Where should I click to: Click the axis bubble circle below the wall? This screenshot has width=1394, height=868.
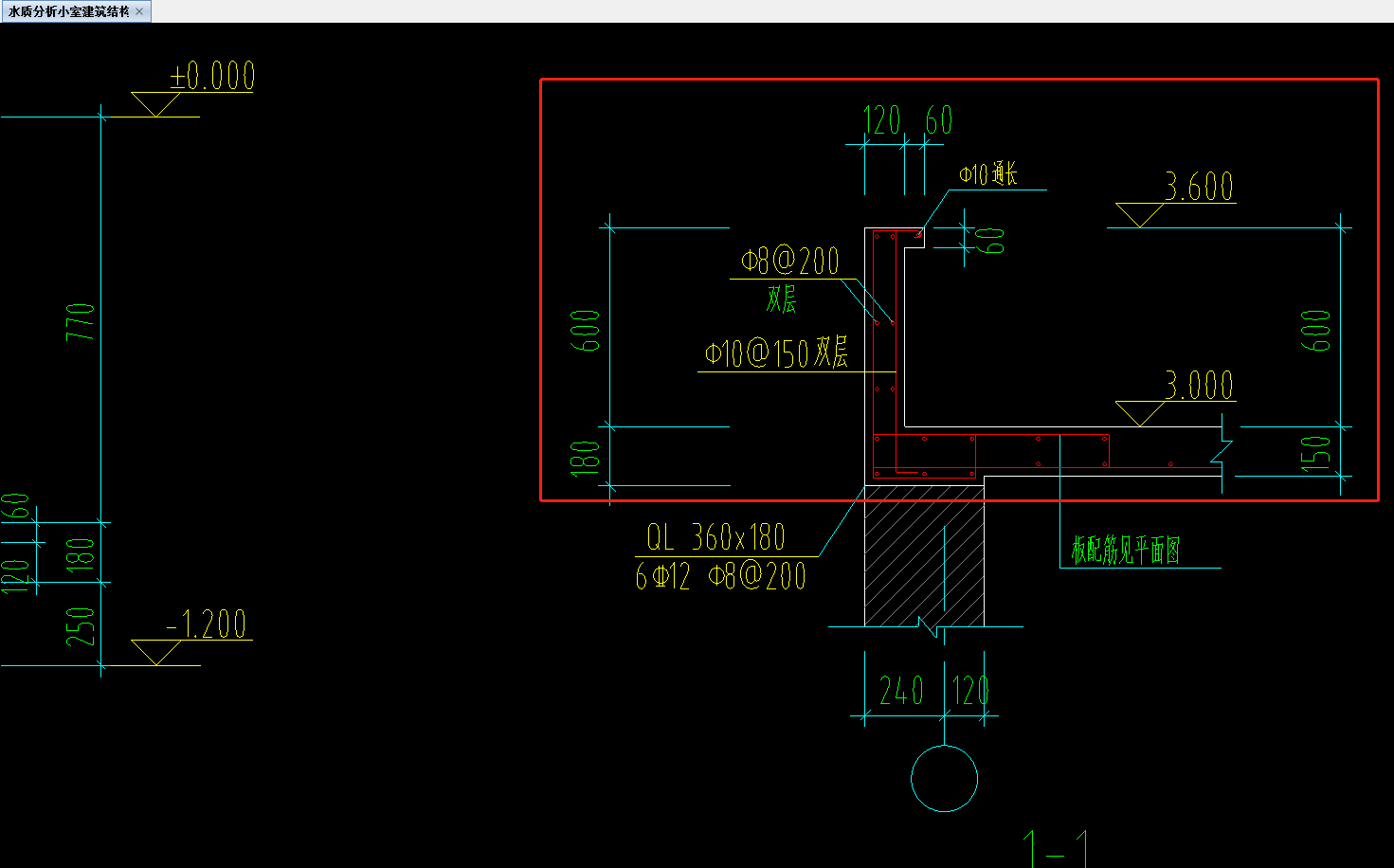[944, 778]
